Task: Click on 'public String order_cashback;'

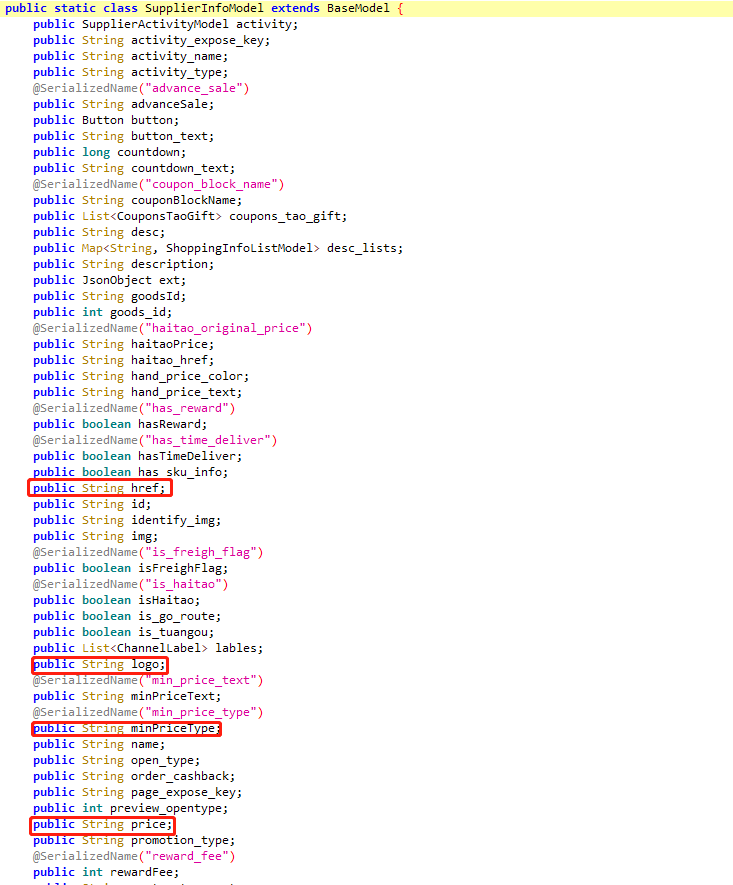Action: coord(134,777)
